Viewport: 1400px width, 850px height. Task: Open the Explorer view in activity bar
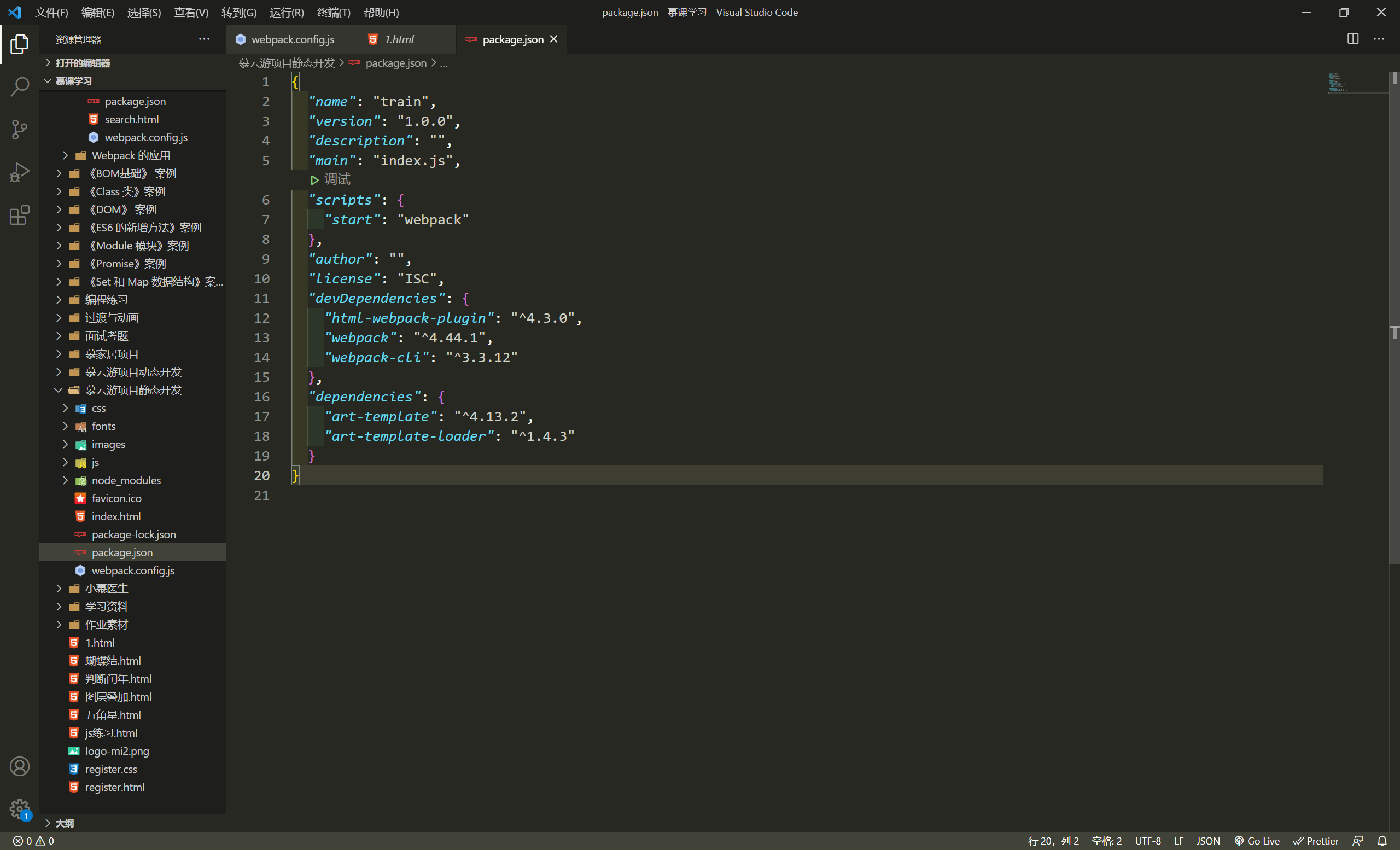(x=19, y=44)
